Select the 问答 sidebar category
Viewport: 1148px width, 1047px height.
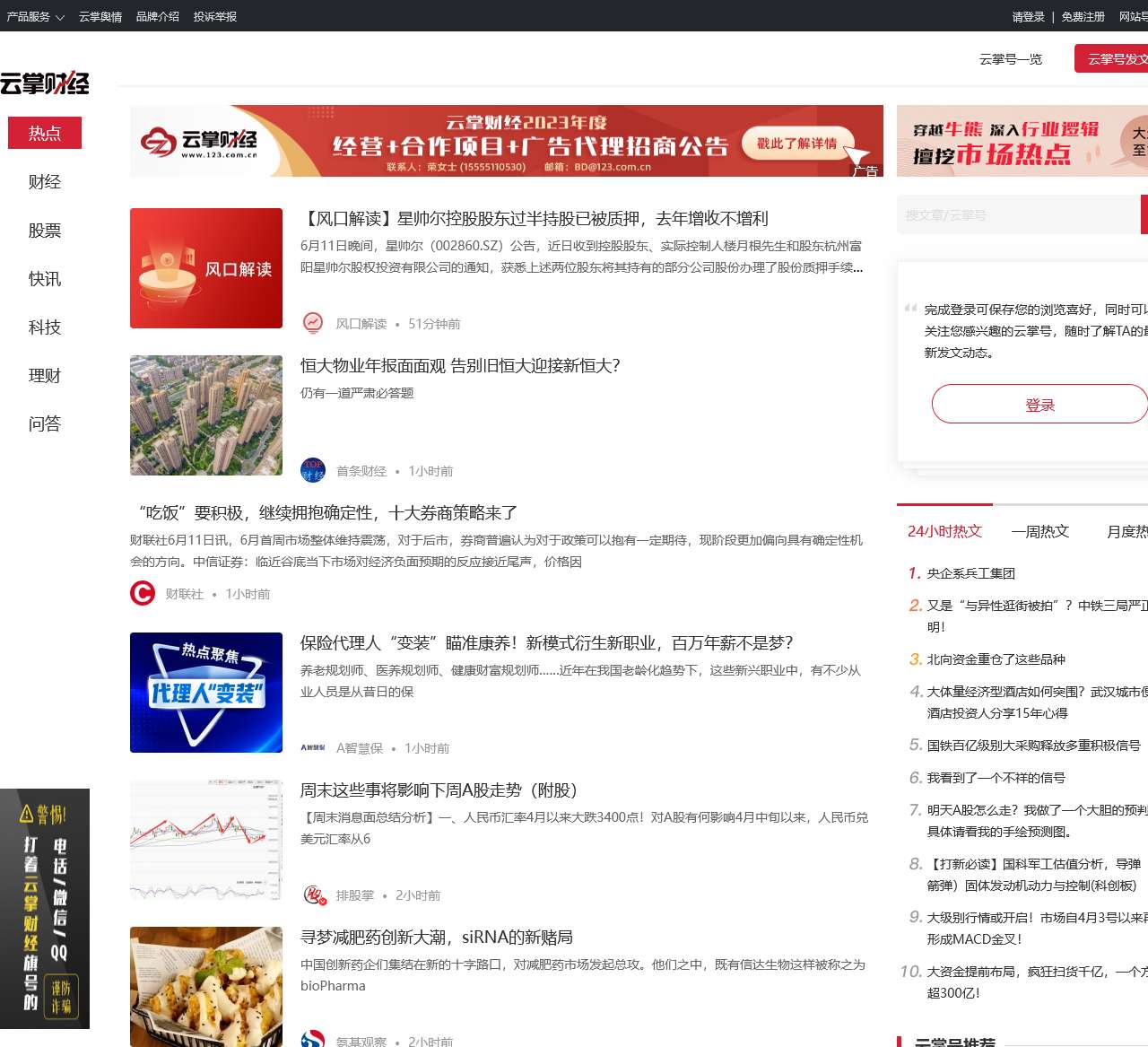[45, 423]
